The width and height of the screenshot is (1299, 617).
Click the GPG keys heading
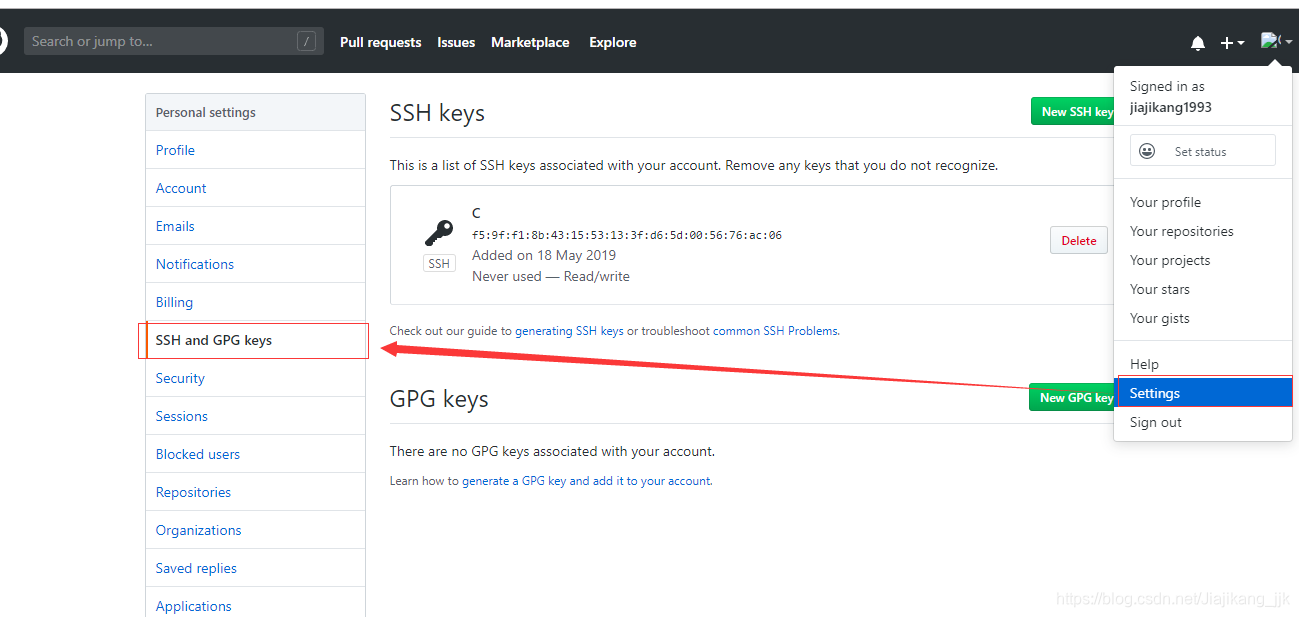439,399
